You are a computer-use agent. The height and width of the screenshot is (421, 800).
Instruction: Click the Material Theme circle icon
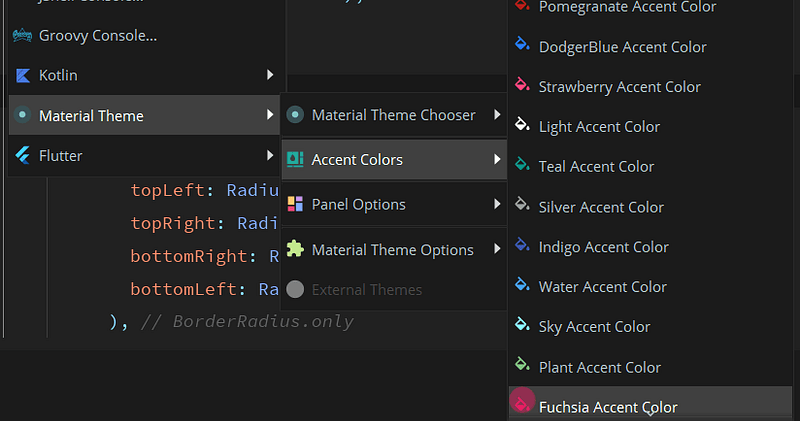[22, 115]
